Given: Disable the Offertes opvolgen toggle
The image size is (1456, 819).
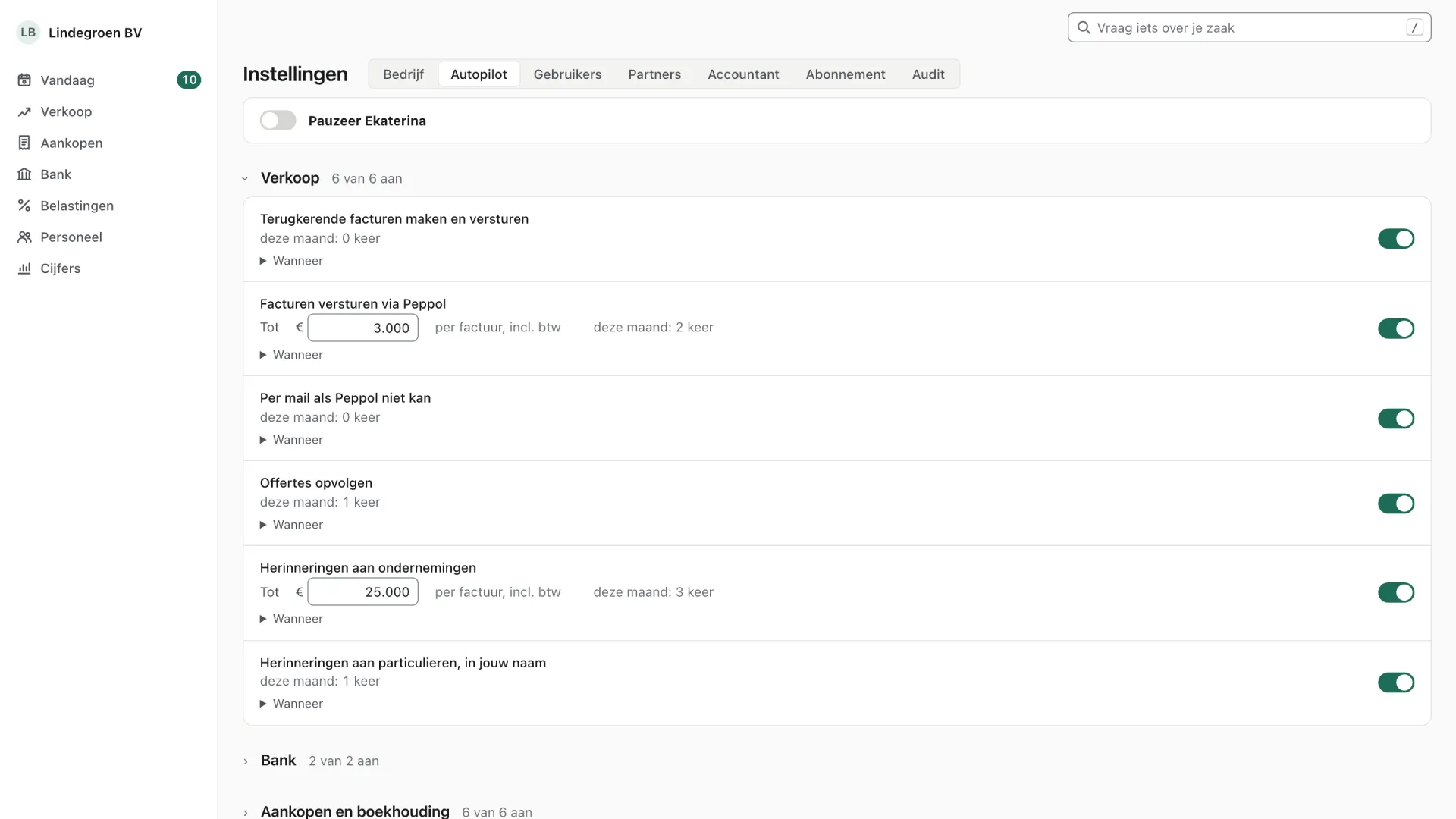Looking at the screenshot, I should point(1396,504).
